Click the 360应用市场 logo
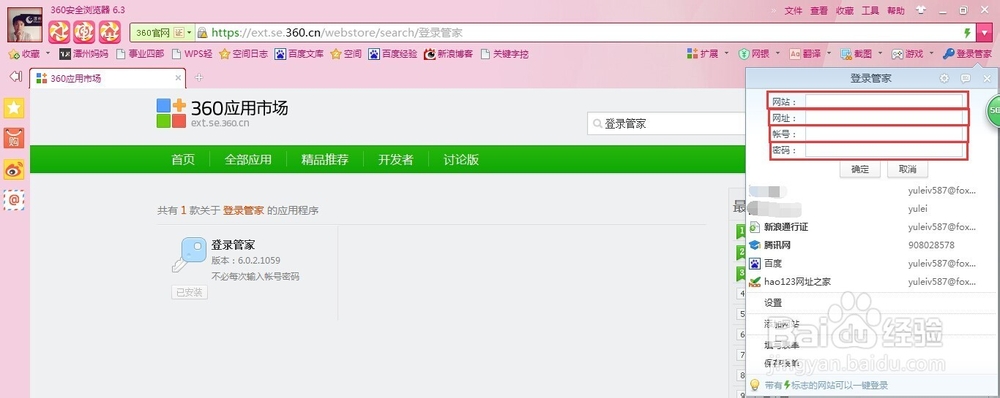The width and height of the screenshot is (1000, 398). pos(222,113)
